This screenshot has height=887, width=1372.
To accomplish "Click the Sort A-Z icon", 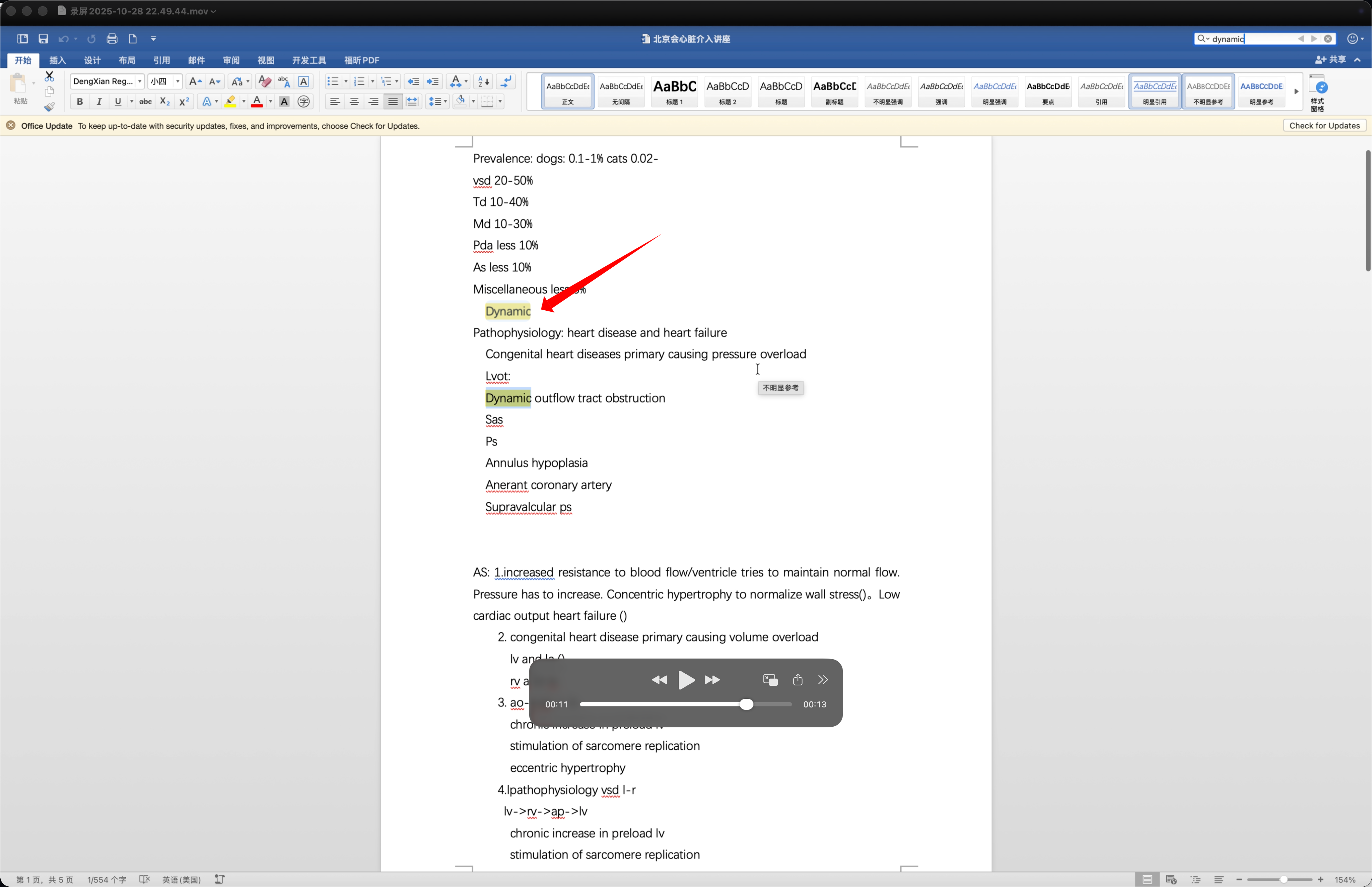I will click(484, 81).
